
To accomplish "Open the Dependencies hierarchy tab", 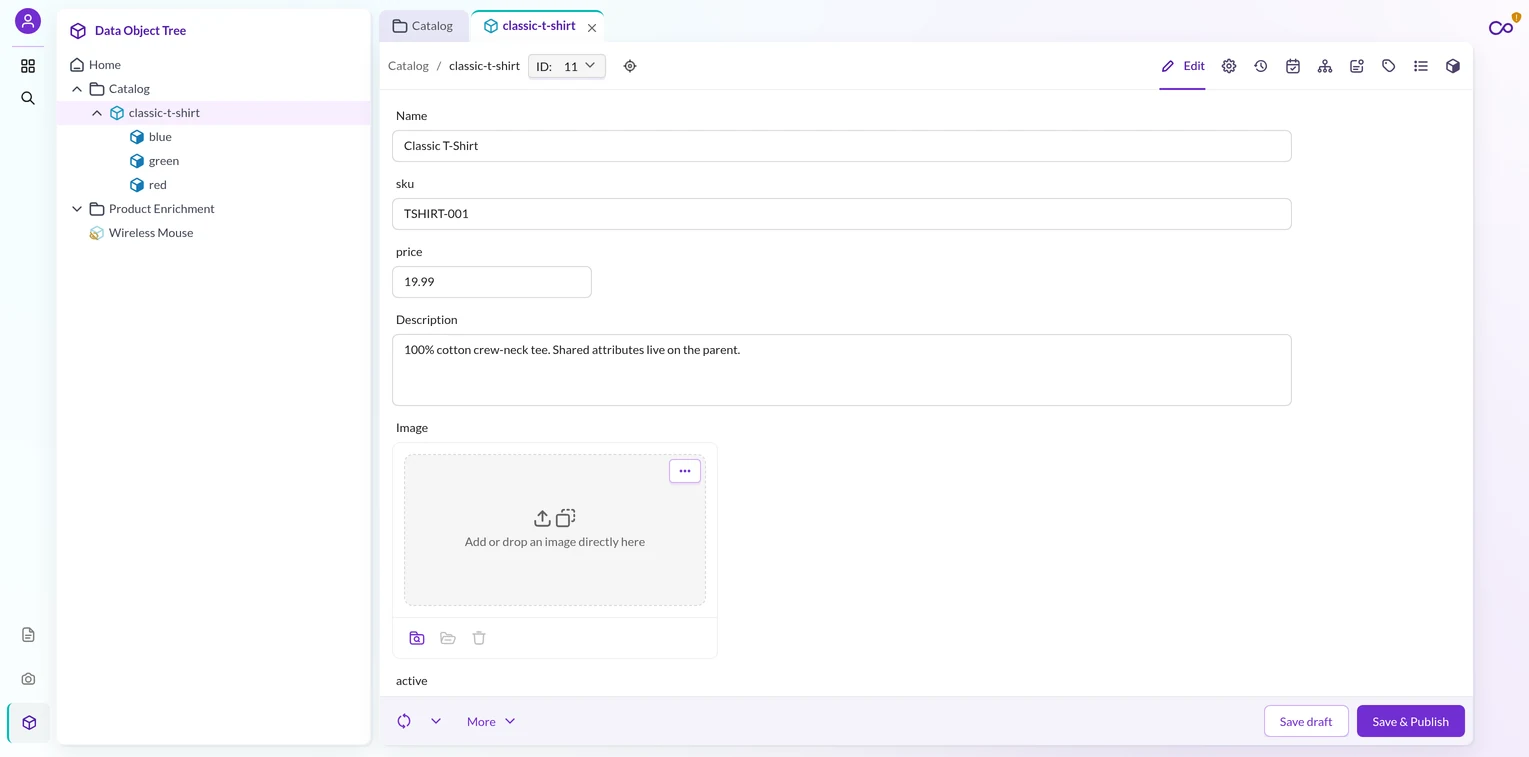I will coord(1325,66).
